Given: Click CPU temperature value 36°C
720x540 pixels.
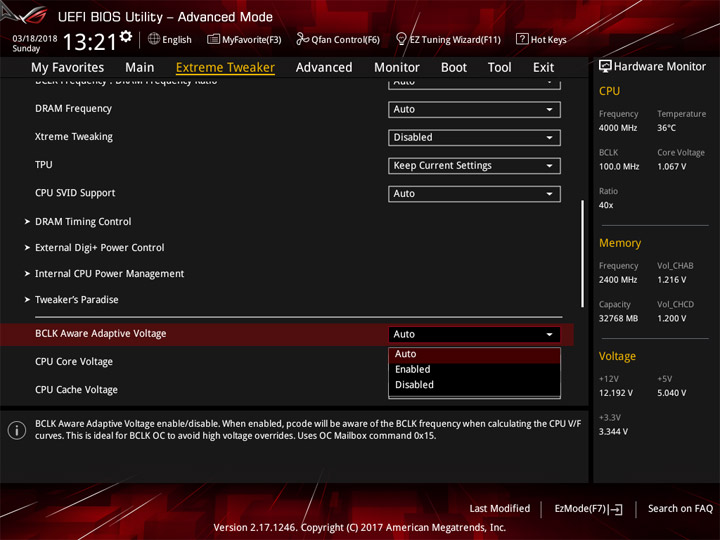Looking at the screenshot, I should point(666,128).
